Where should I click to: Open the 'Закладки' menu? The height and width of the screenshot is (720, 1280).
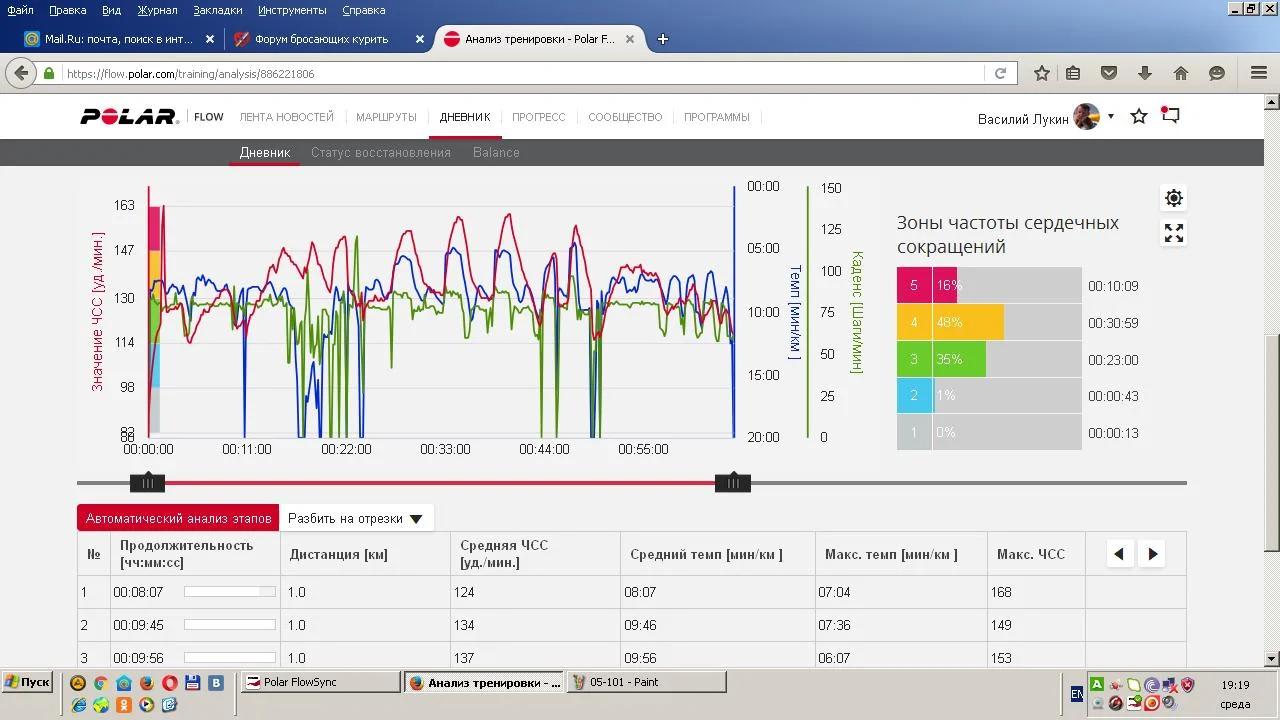[217, 10]
